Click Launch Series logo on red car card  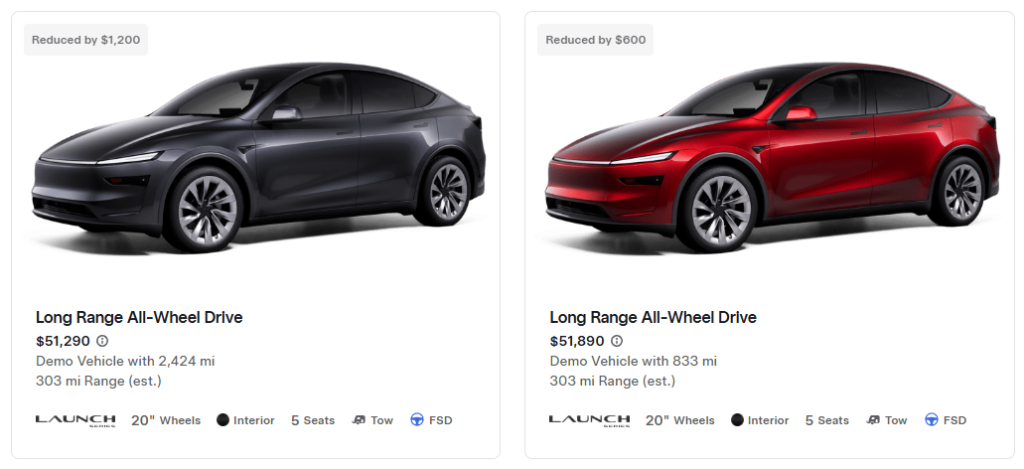click(589, 420)
